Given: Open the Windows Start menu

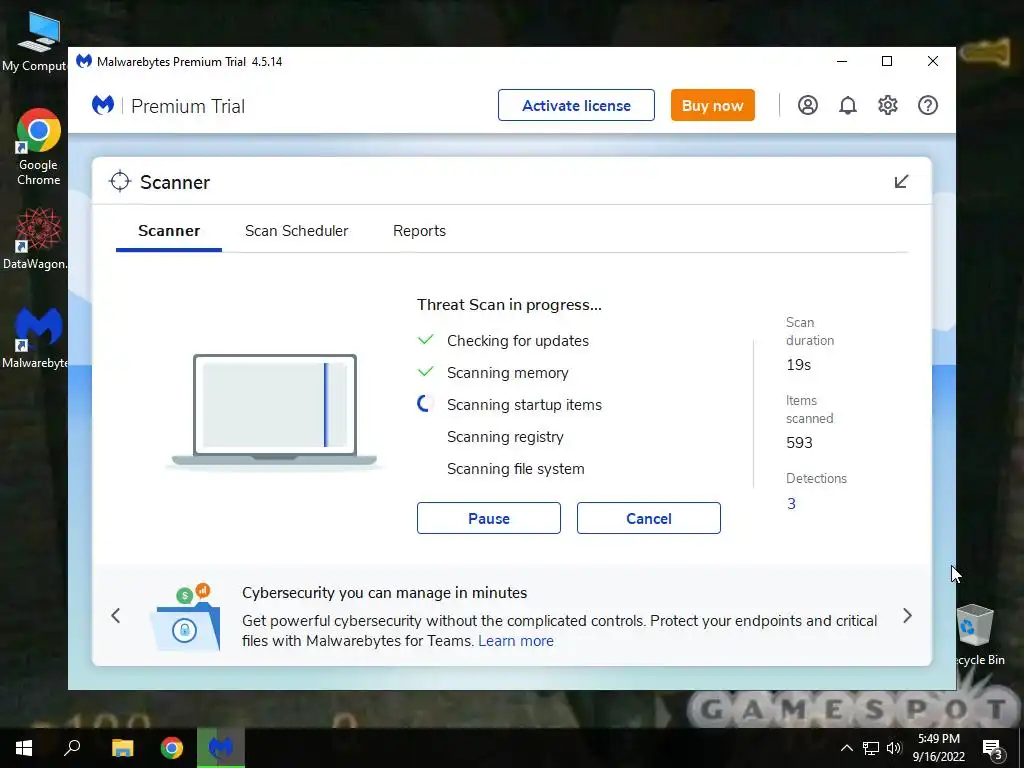Looking at the screenshot, I should click(x=24, y=748).
